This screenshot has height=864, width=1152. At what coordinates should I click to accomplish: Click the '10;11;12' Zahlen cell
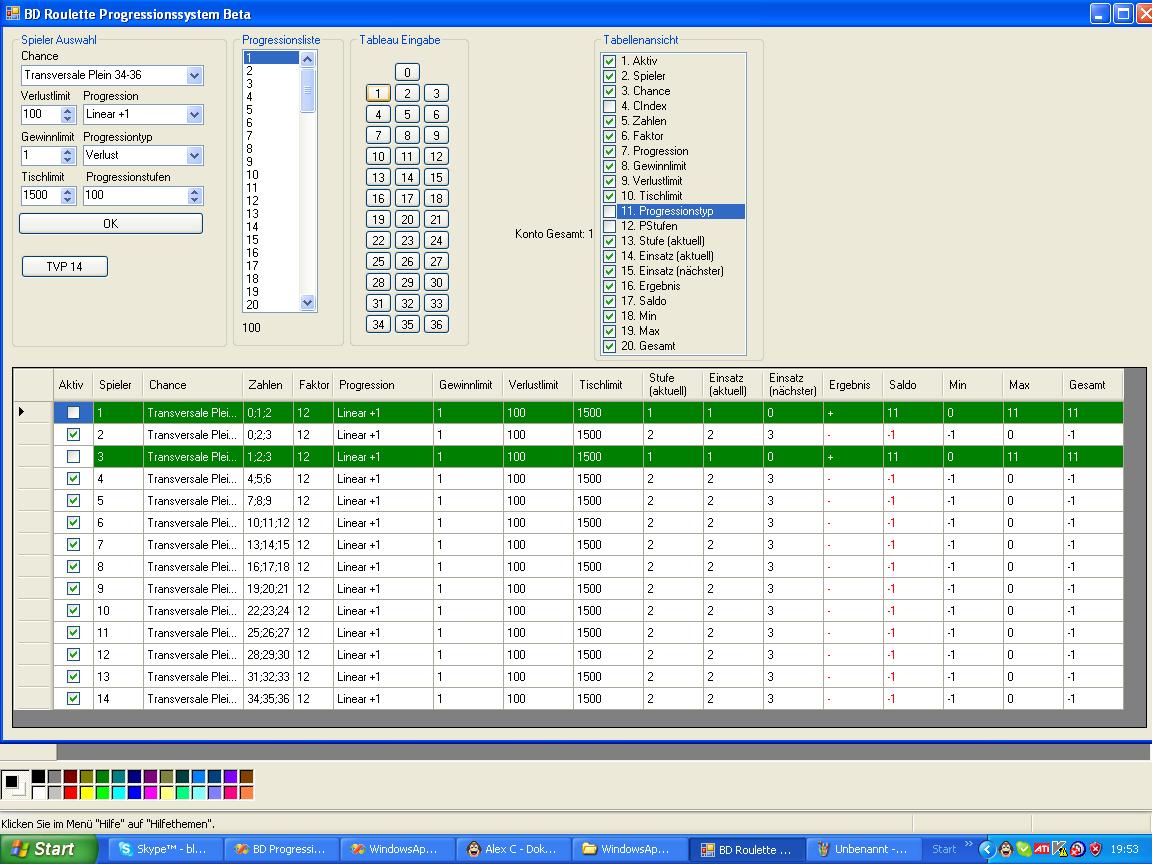click(x=268, y=522)
